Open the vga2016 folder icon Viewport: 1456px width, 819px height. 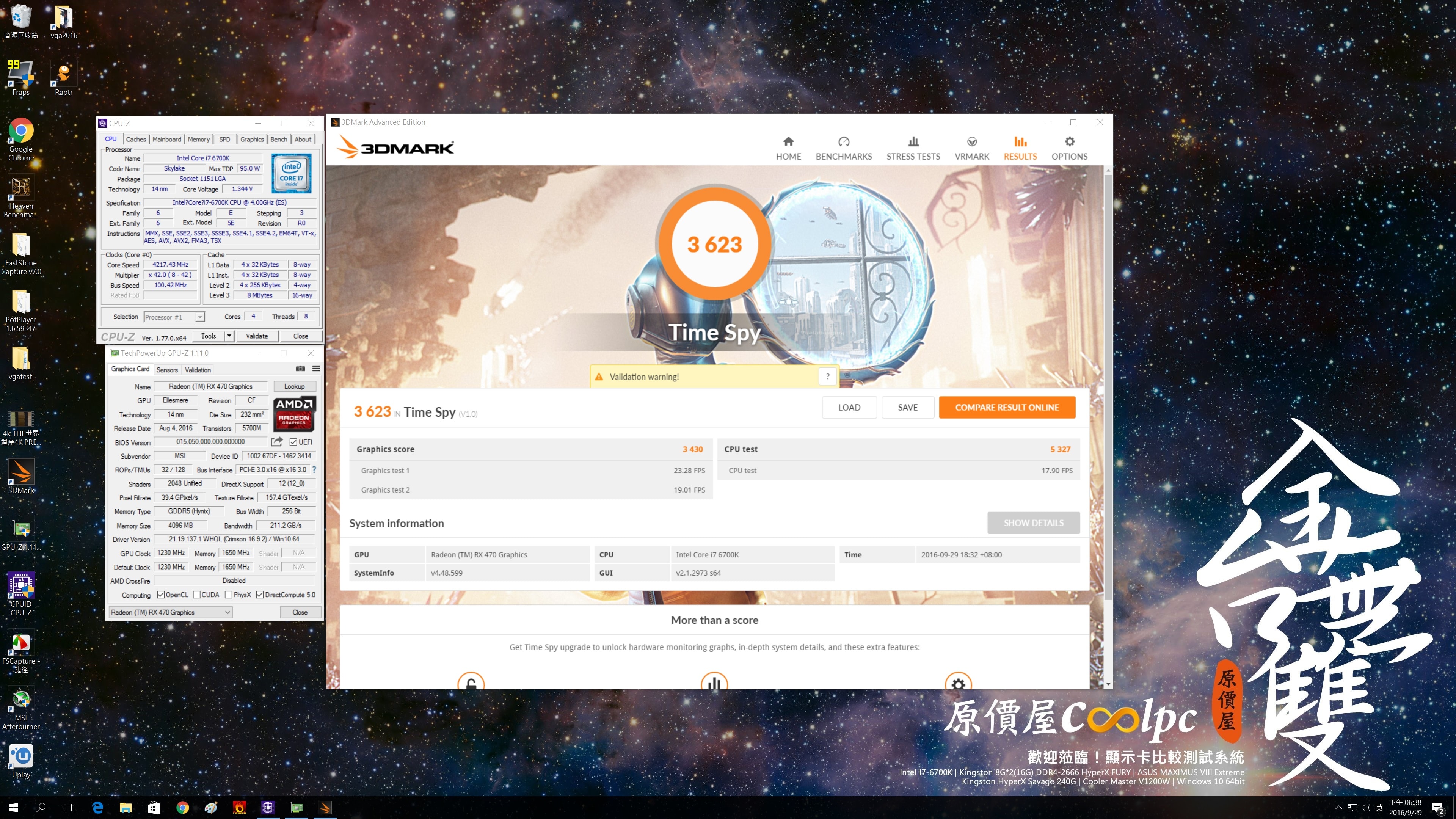[x=63, y=21]
